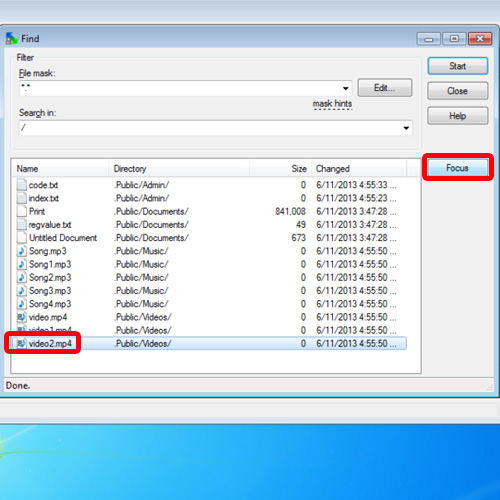The width and height of the screenshot is (500, 500).
Task: Select the code.txt file name
Action: (x=43, y=185)
